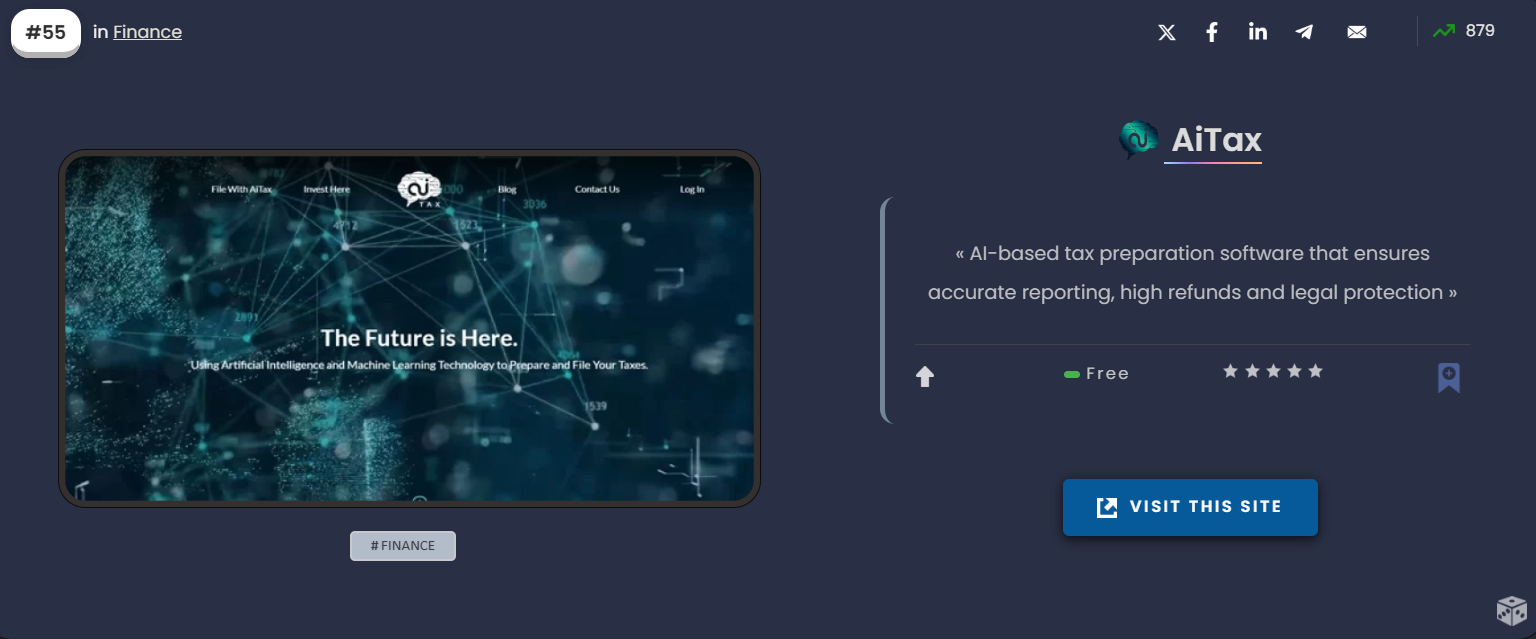
Task: Click the #55 rank badge
Action: (46, 32)
